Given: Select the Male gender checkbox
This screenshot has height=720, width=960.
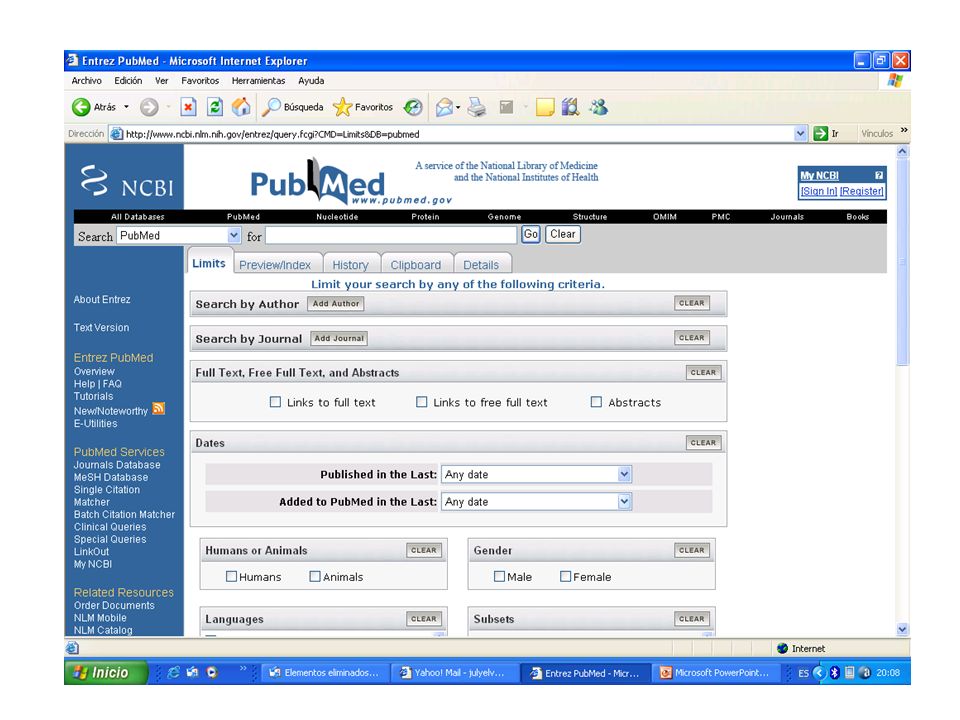Looking at the screenshot, I should (500, 576).
